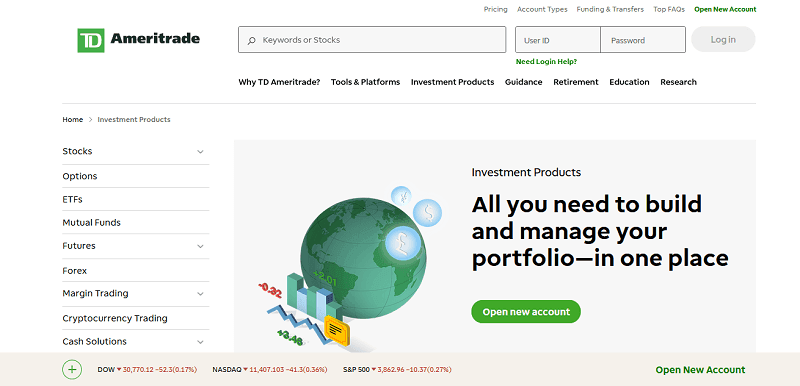Image resolution: width=800 pixels, height=386 pixels.
Task: Click the Account Types link
Action: [542, 9]
